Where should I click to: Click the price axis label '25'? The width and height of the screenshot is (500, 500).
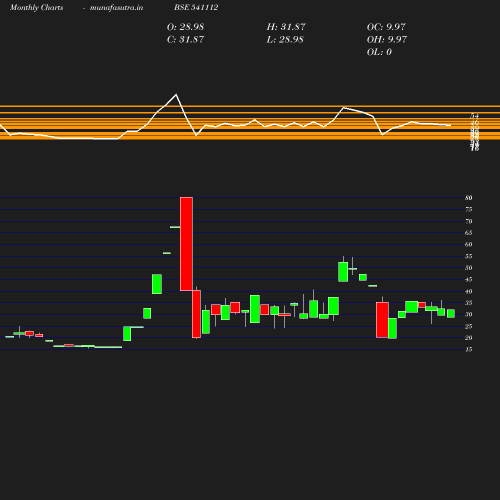click(469, 326)
